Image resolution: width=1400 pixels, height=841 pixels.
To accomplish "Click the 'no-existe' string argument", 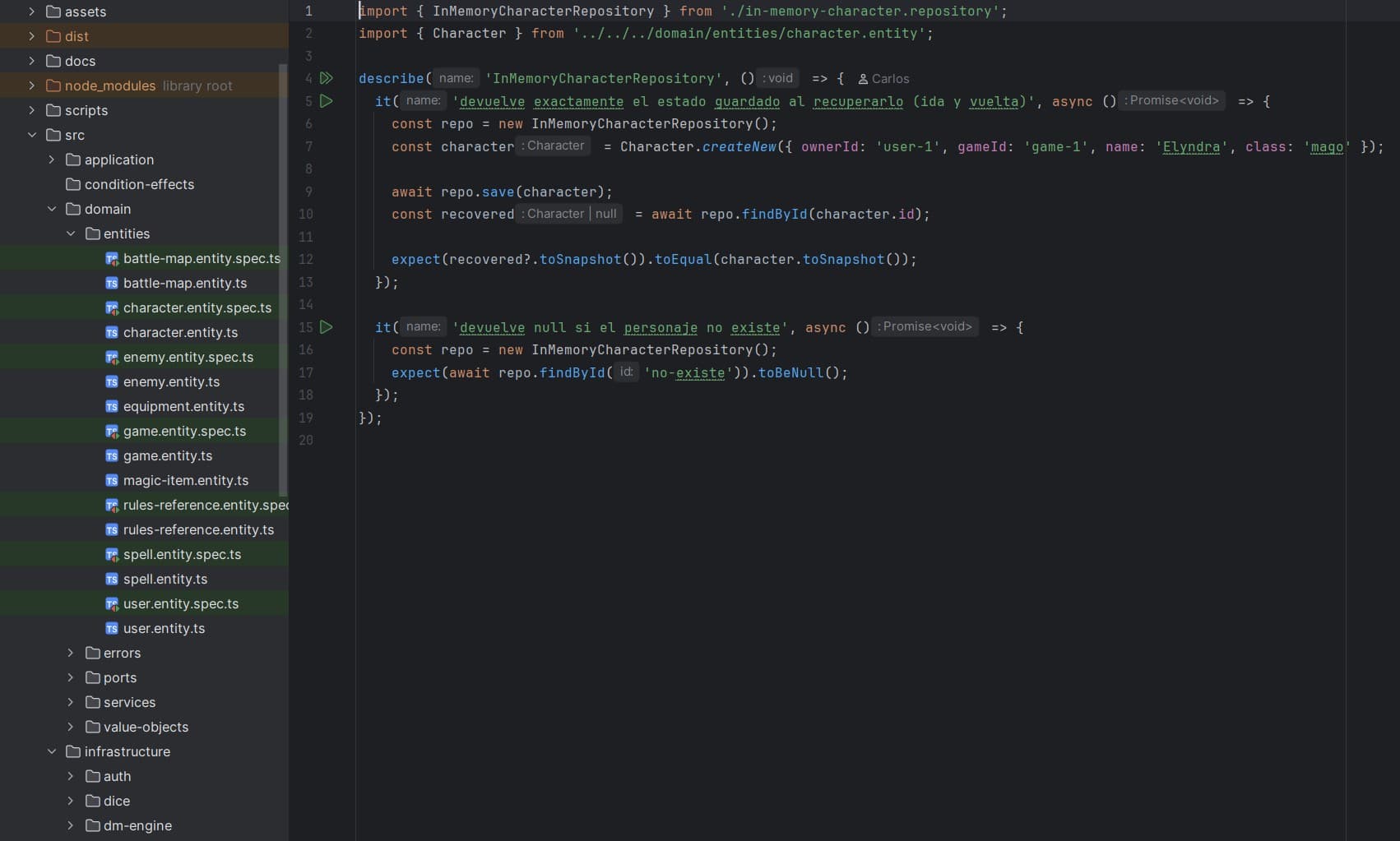I will 688,372.
